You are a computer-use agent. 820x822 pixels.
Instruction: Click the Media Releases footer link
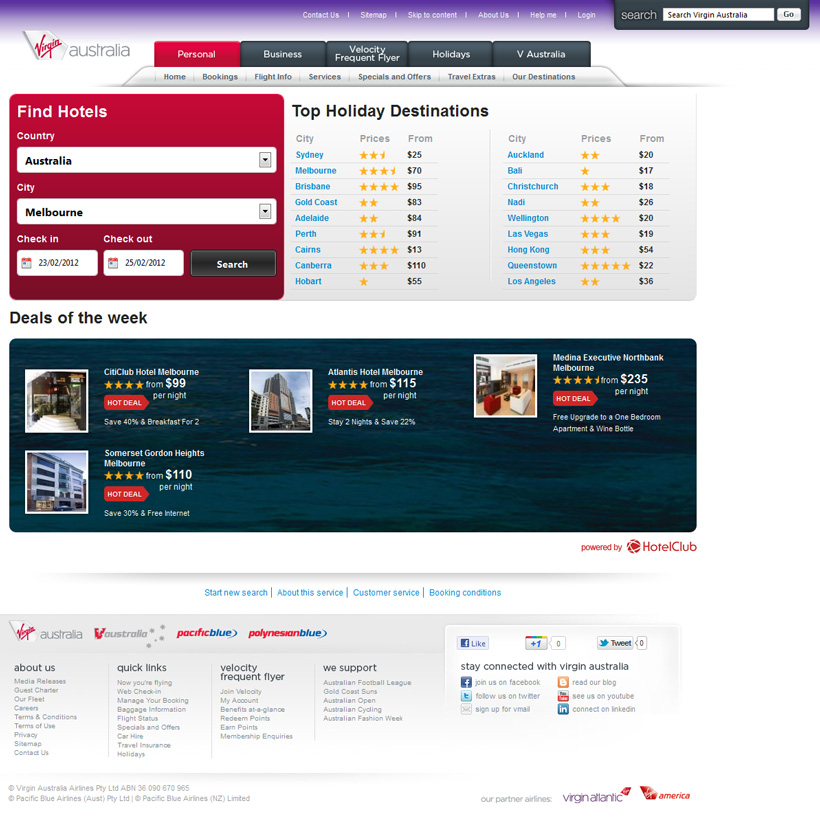pos(40,681)
